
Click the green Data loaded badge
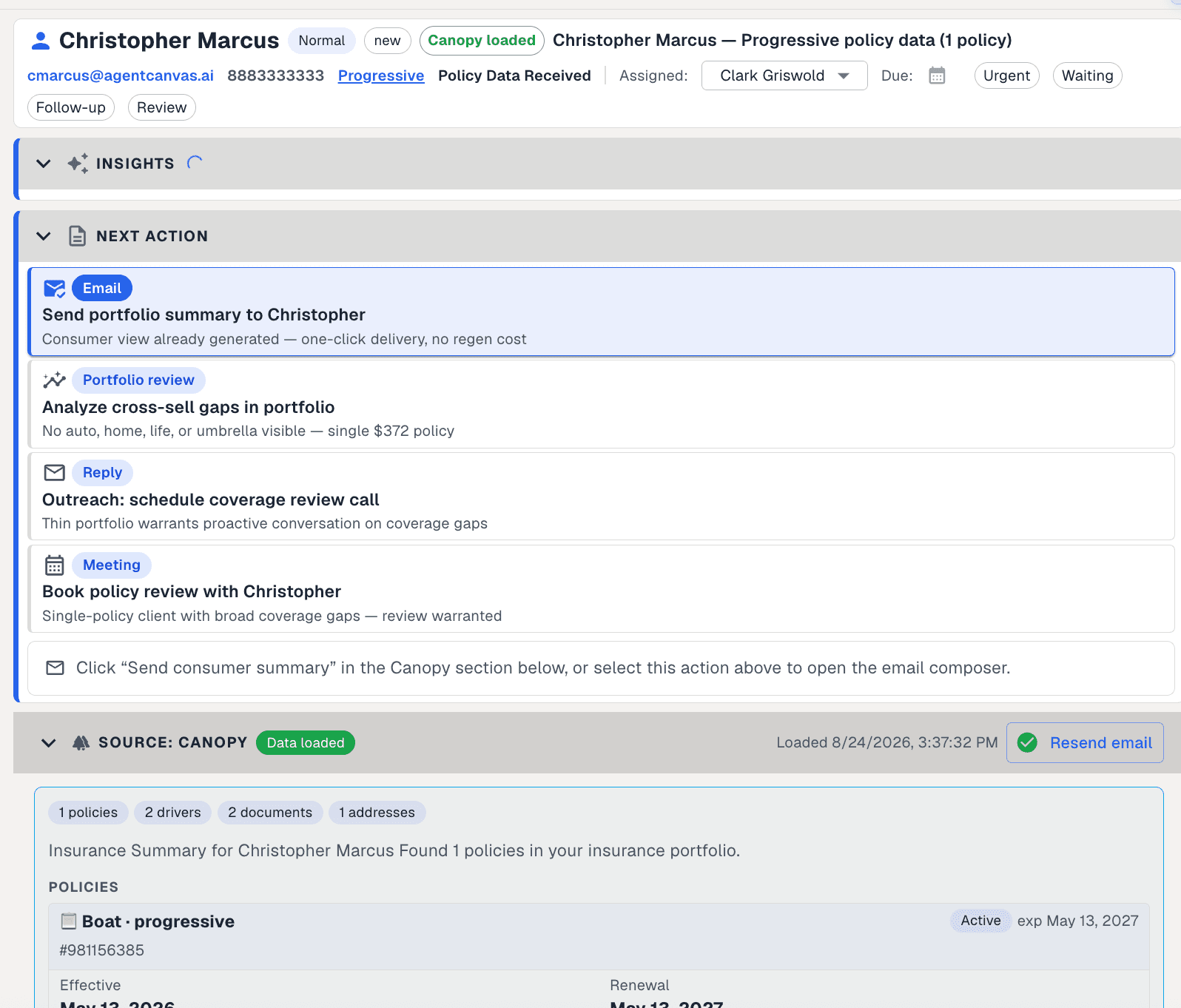(306, 742)
